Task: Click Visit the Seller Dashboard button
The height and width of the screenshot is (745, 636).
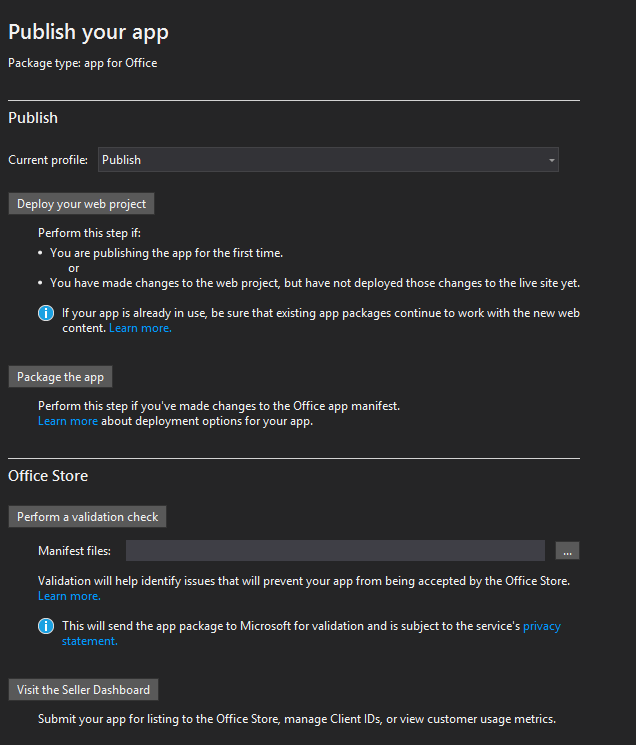Action: pos(83,689)
